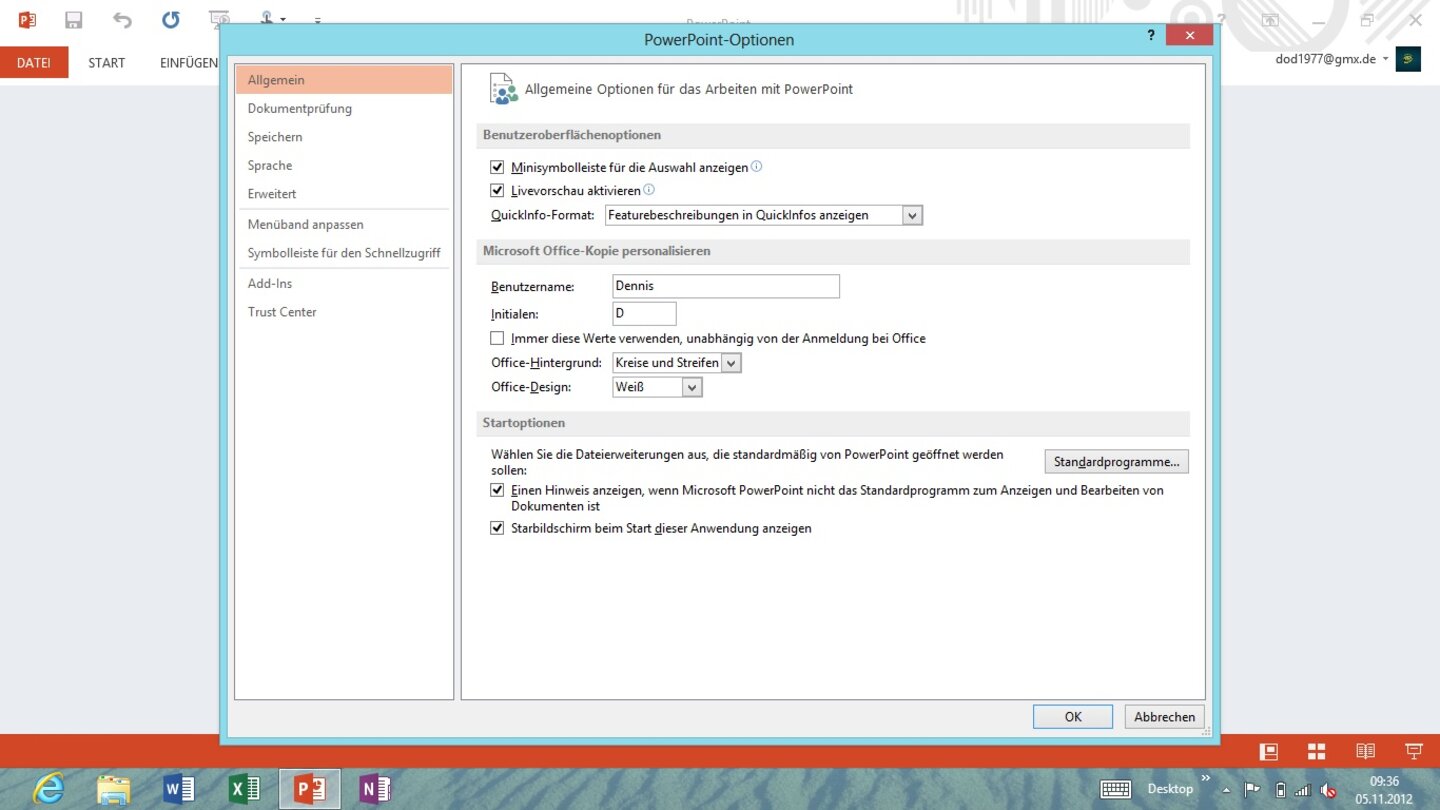
Task: Click the battery icon in system tray
Action: click(x=1280, y=790)
